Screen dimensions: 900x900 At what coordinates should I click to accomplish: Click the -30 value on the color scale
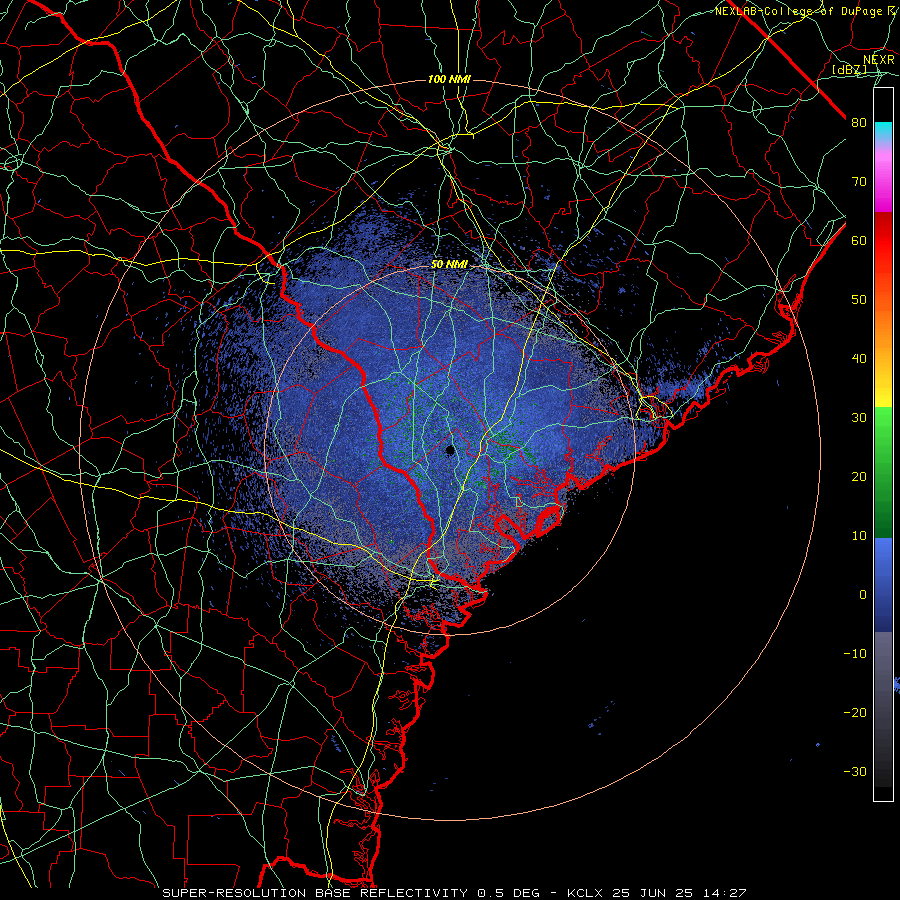pyautogui.click(x=855, y=771)
